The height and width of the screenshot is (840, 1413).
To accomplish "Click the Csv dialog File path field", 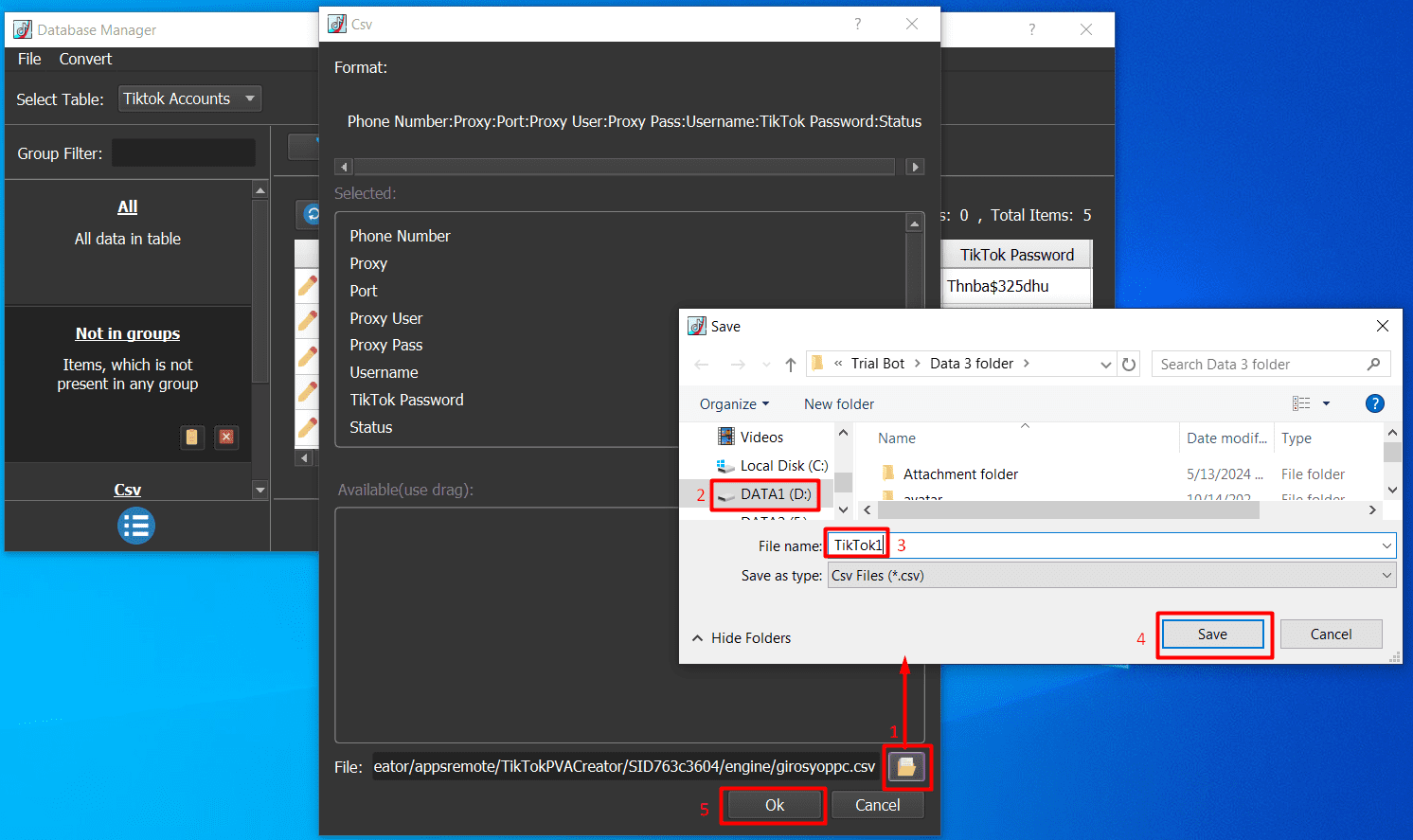I will [x=624, y=766].
